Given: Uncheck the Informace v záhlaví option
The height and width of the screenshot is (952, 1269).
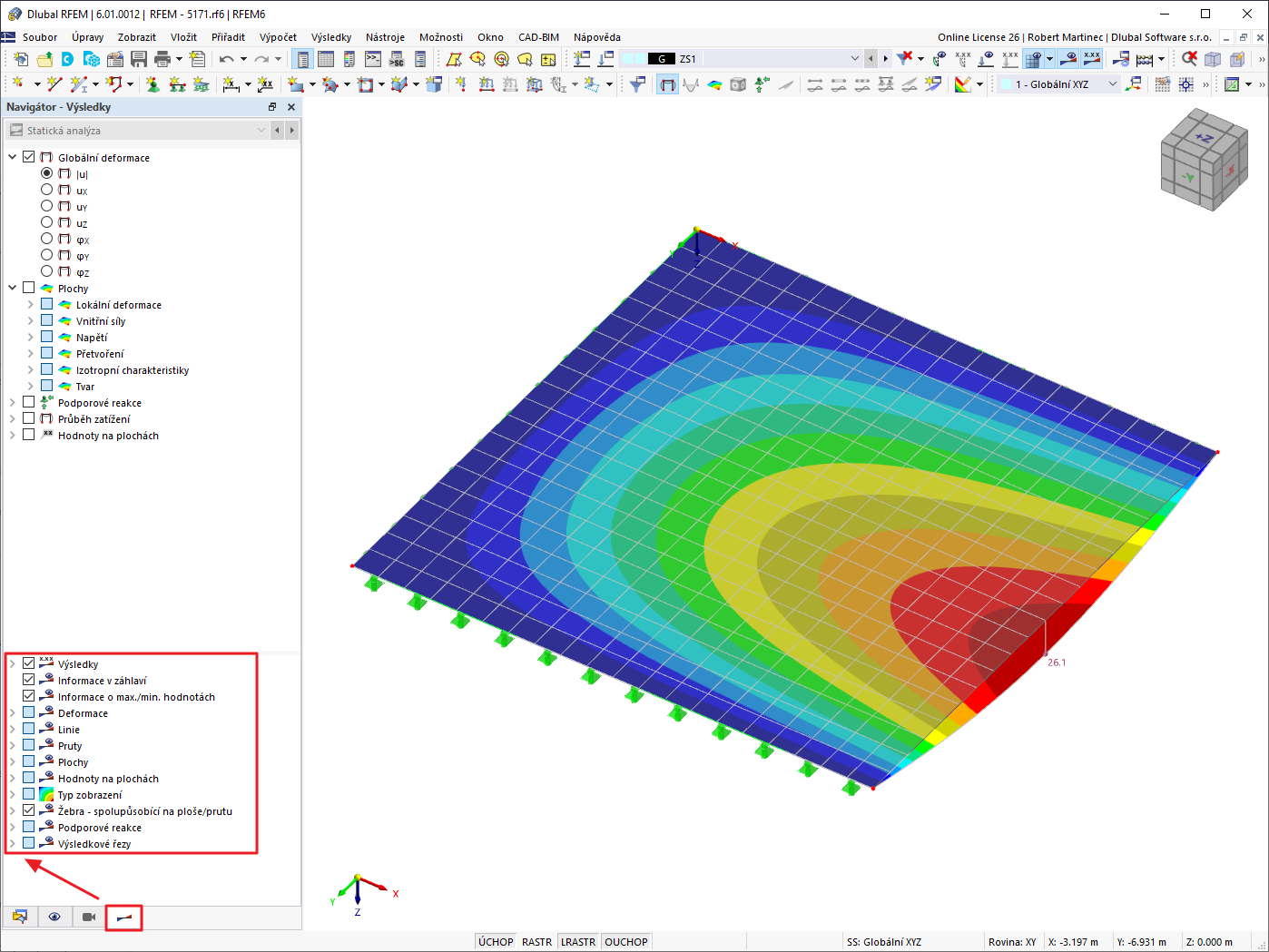Looking at the screenshot, I should tap(28, 680).
